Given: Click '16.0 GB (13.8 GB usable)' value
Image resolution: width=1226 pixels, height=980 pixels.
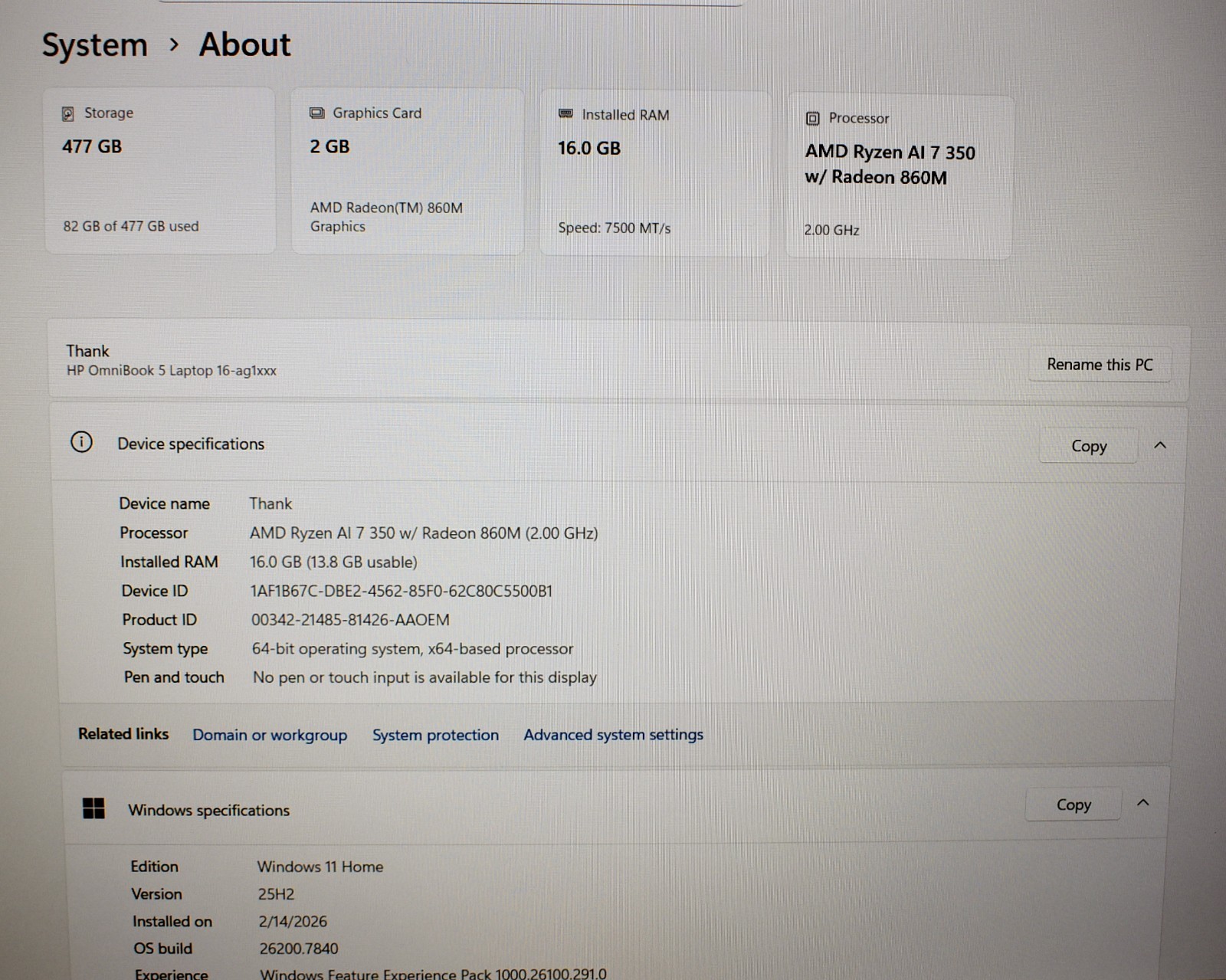Looking at the screenshot, I should click(333, 562).
